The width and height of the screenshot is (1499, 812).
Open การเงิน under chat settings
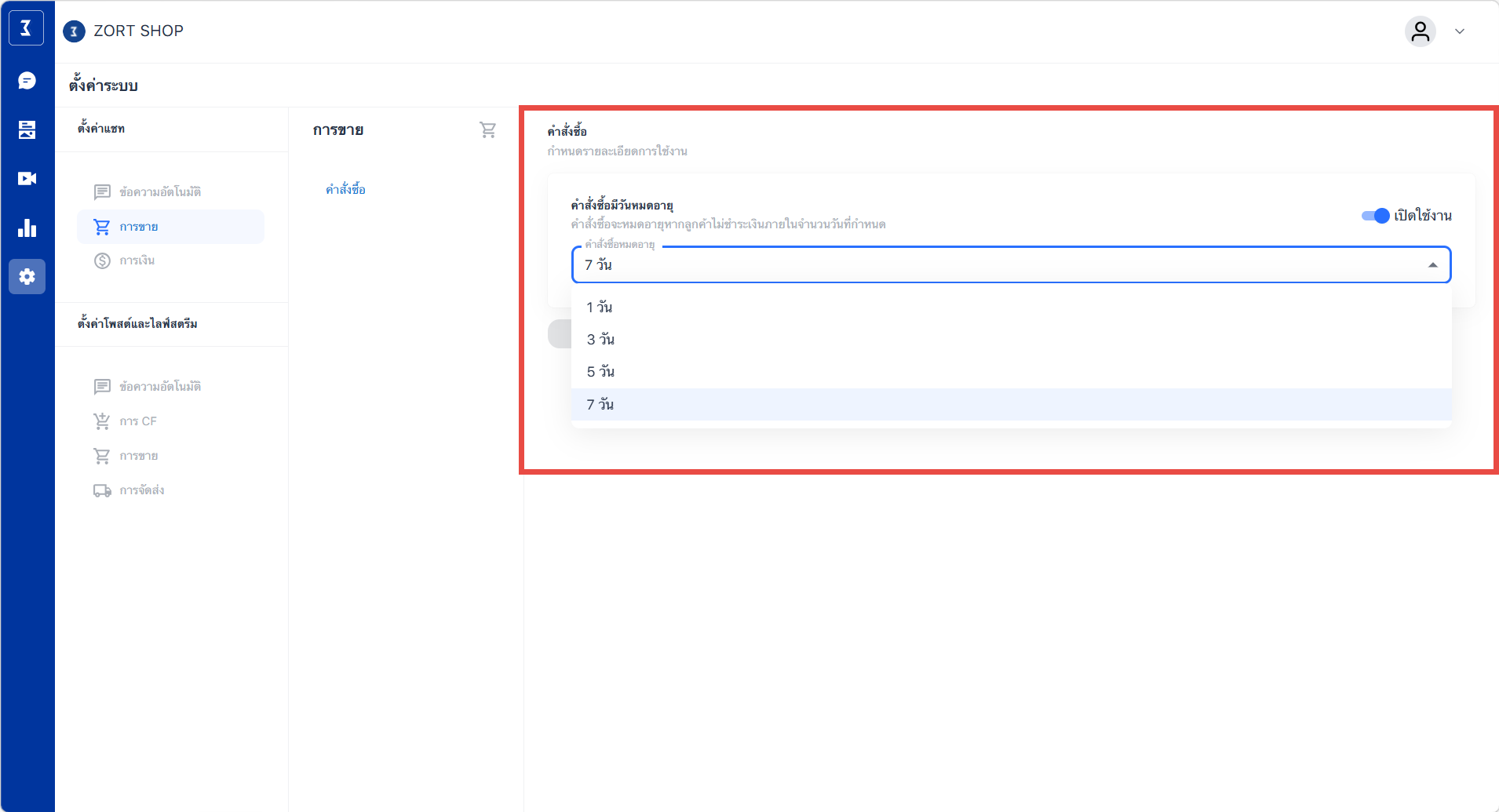click(x=137, y=260)
